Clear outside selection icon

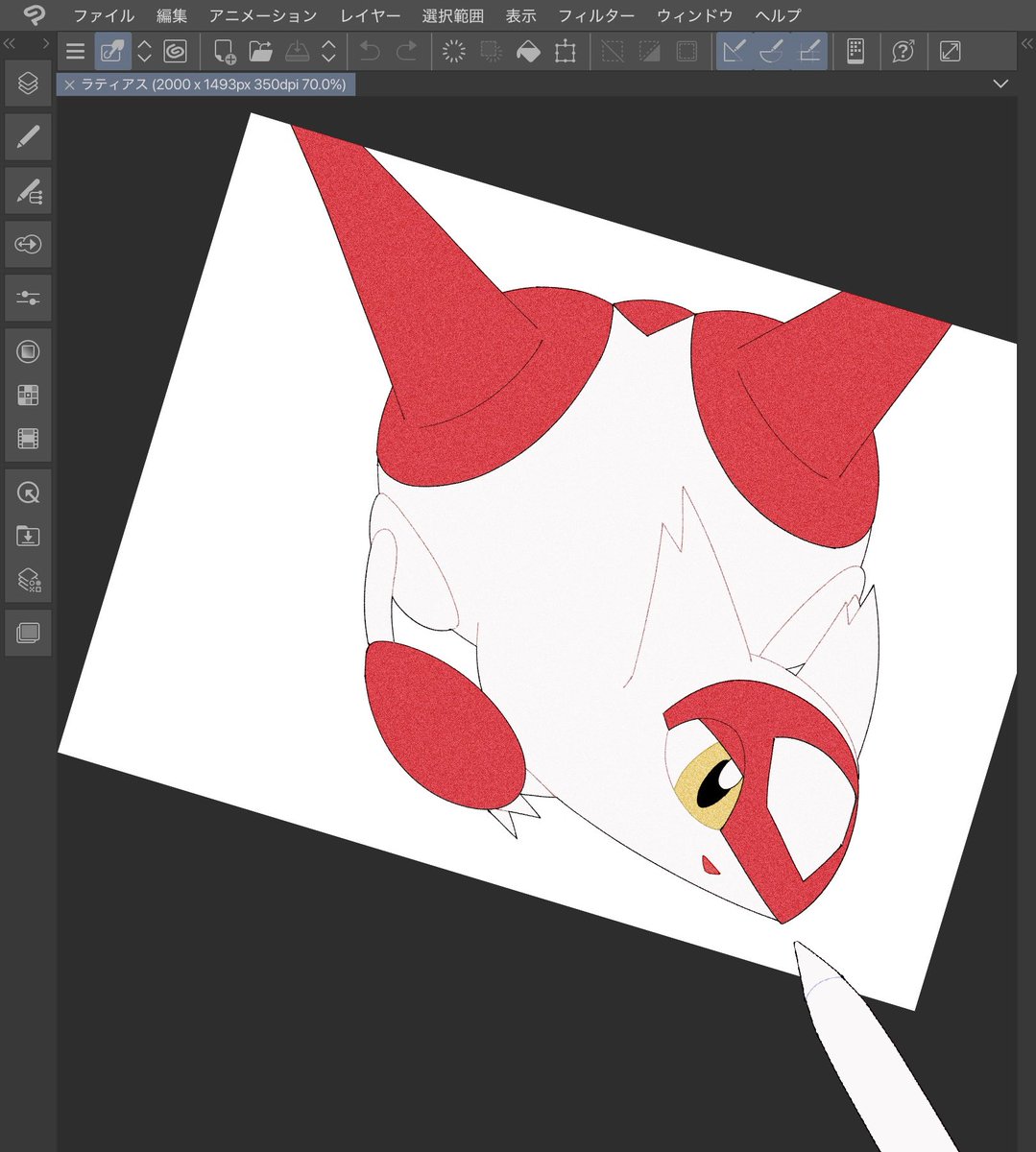491,51
